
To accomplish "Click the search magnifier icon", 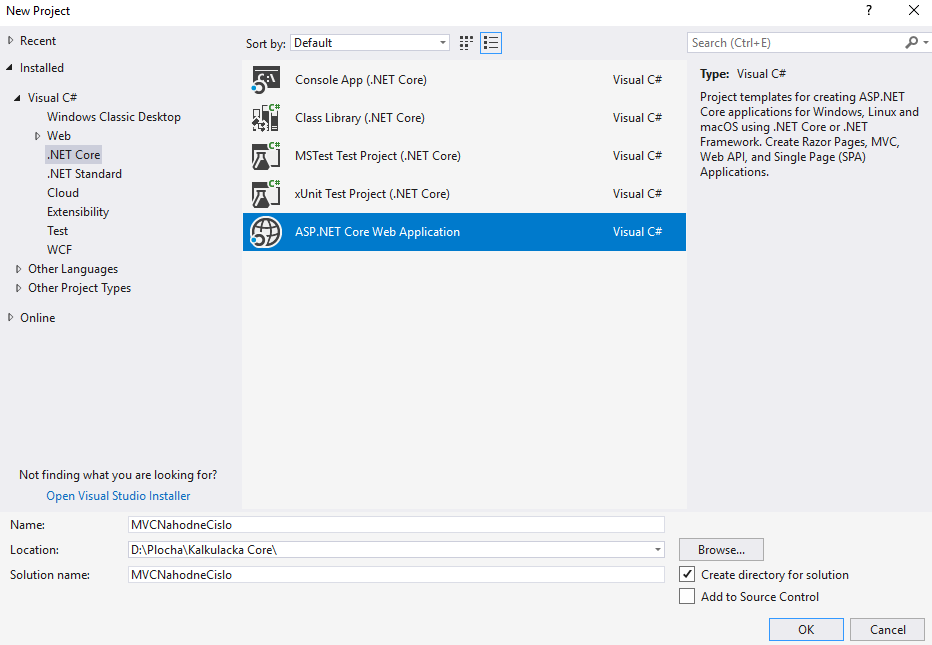I will pyautogui.click(x=911, y=43).
